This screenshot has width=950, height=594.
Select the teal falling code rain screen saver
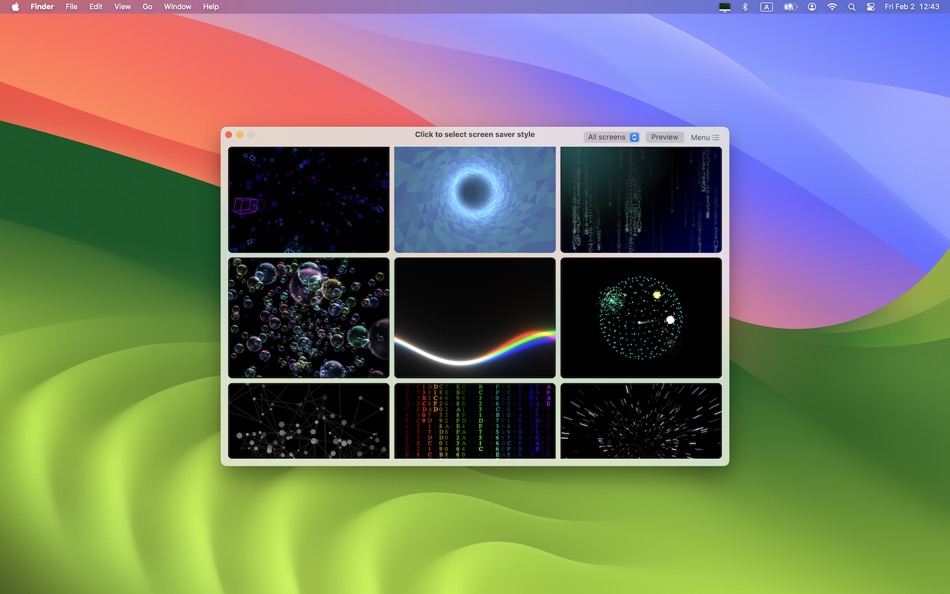pos(641,199)
